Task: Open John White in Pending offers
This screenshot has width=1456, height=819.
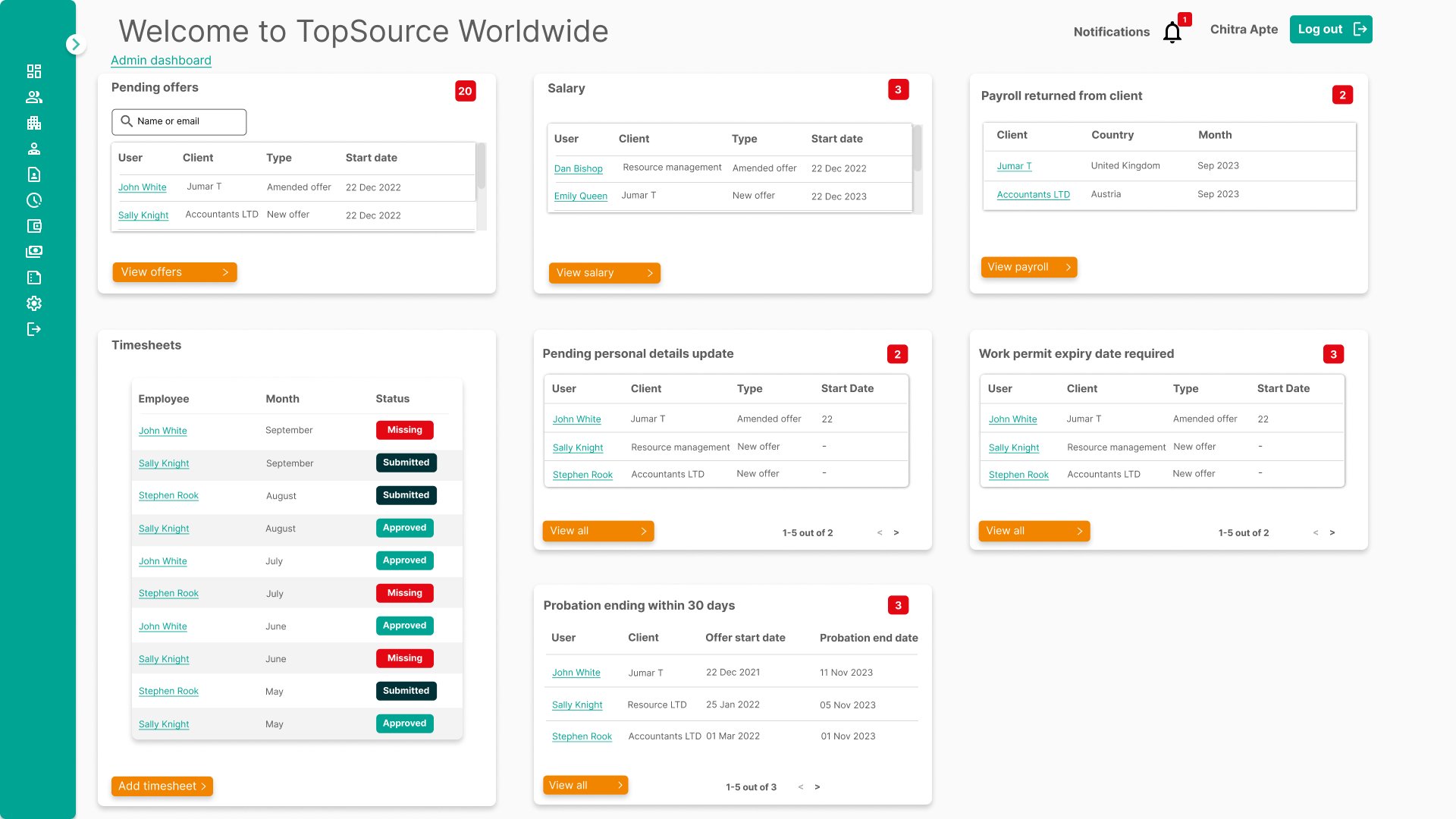Action: pos(142,187)
